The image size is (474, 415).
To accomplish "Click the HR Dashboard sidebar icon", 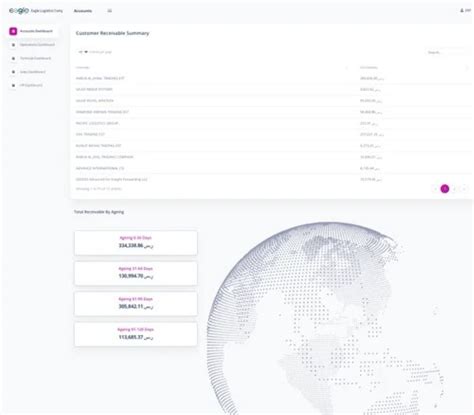I will pos(13,85).
